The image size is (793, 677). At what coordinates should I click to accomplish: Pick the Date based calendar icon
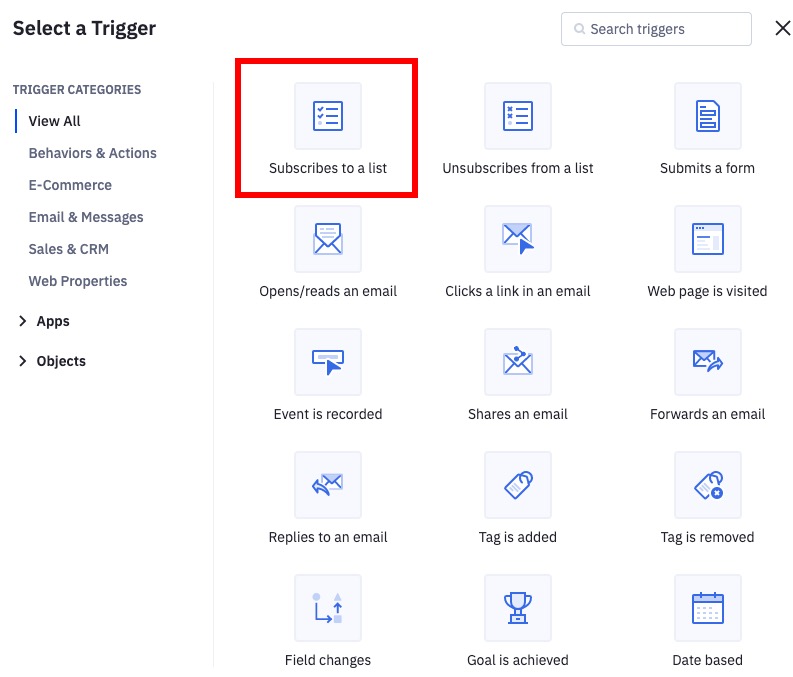708,608
